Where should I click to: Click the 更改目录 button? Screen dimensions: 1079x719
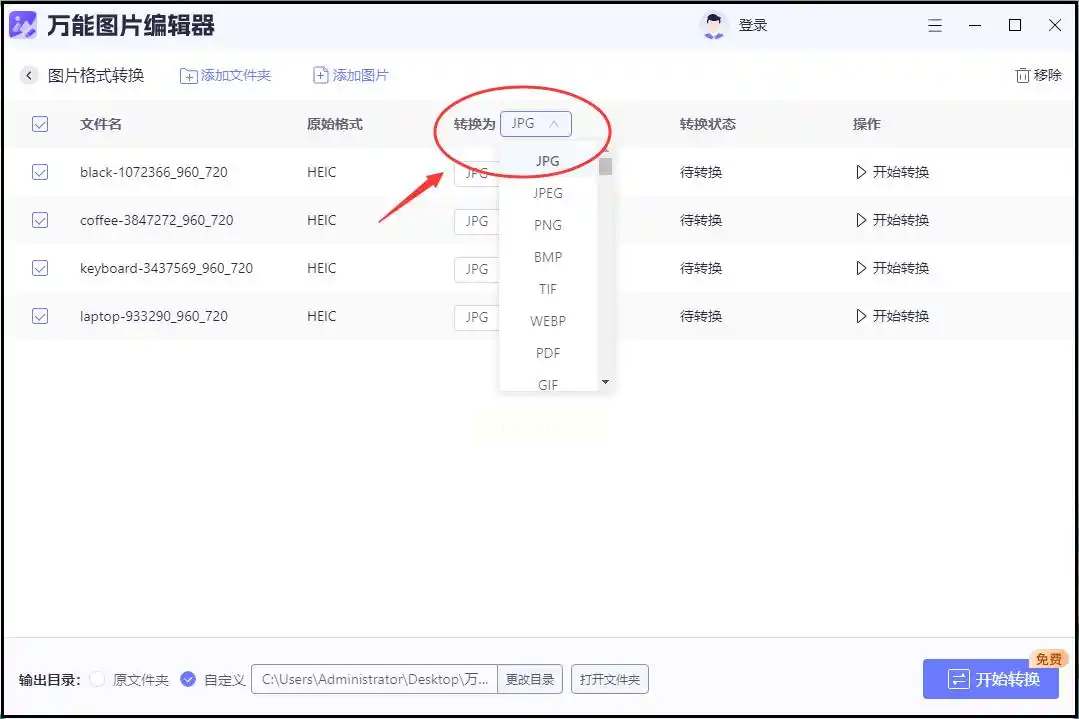(530, 679)
